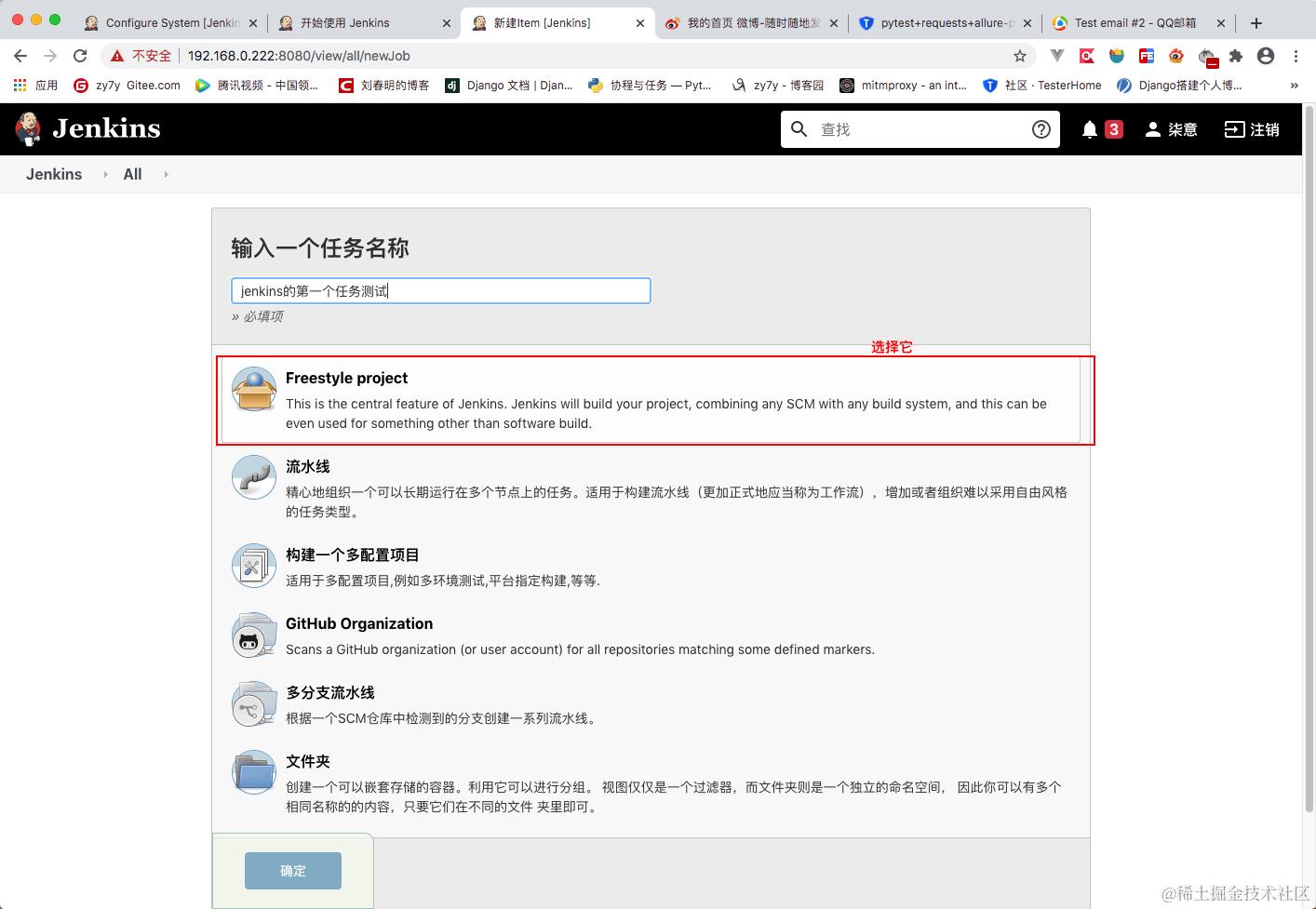This screenshot has height=909, width=1316.
Task: Switch to Configure System browser tab
Action: point(172,22)
